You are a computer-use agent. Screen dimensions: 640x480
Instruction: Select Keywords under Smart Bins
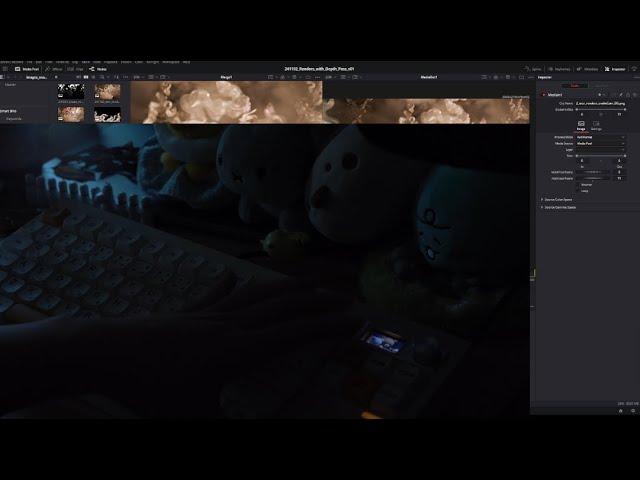click(x=13, y=119)
